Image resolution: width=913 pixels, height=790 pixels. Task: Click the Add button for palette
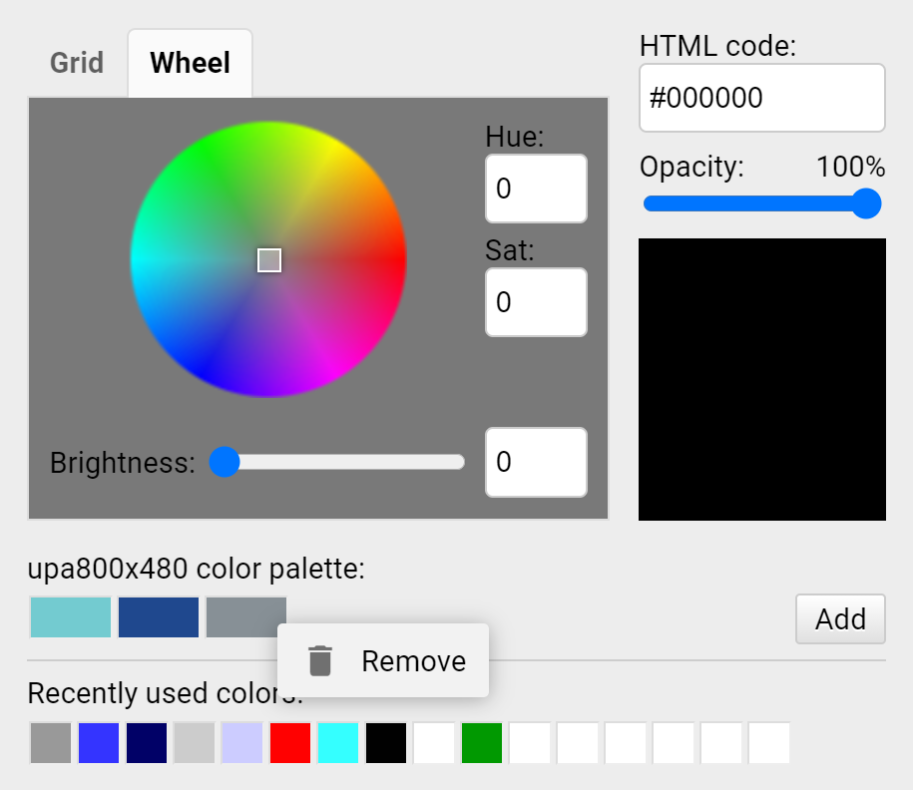(840, 619)
